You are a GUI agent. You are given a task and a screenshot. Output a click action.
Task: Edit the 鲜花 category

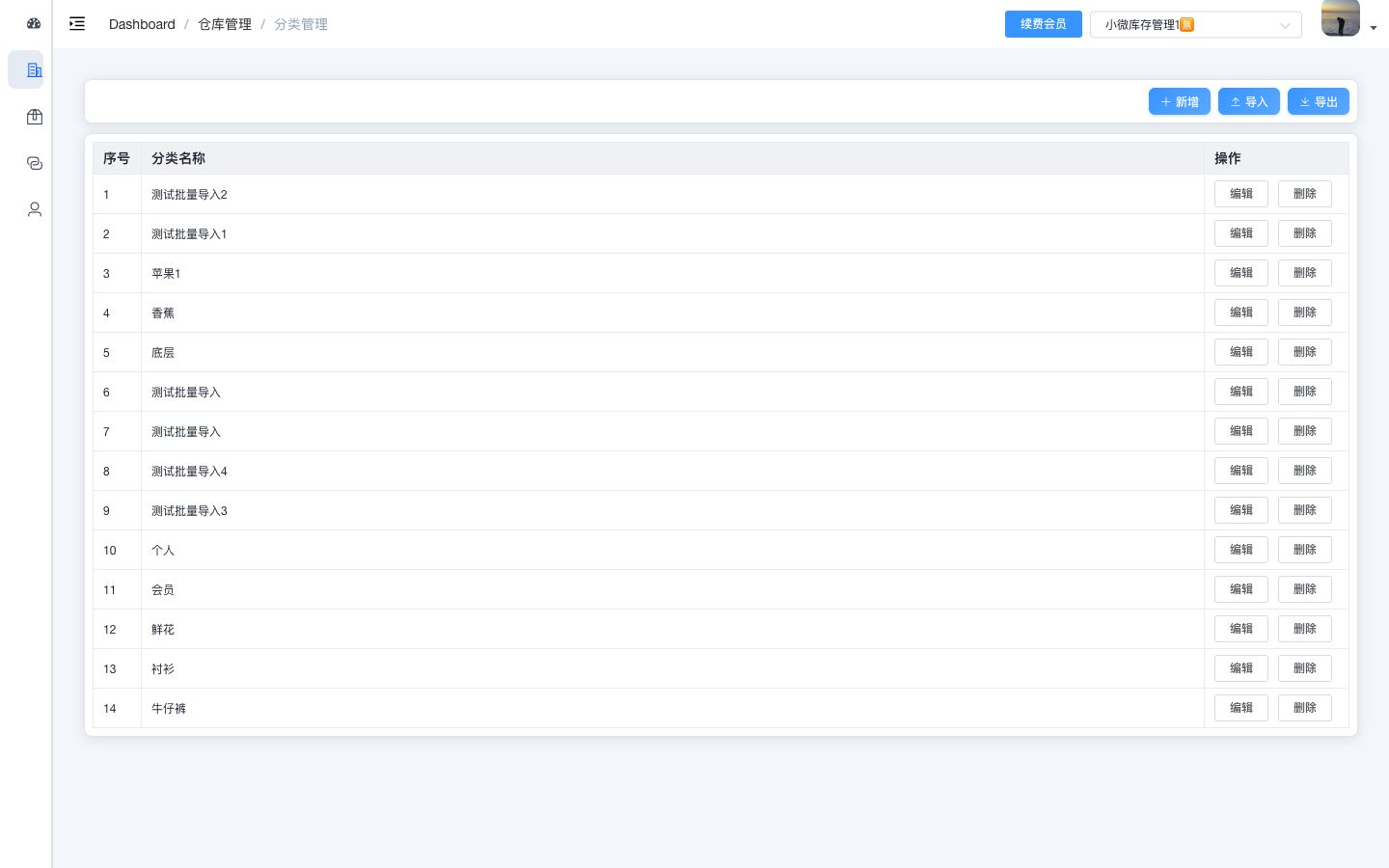tap(1241, 629)
